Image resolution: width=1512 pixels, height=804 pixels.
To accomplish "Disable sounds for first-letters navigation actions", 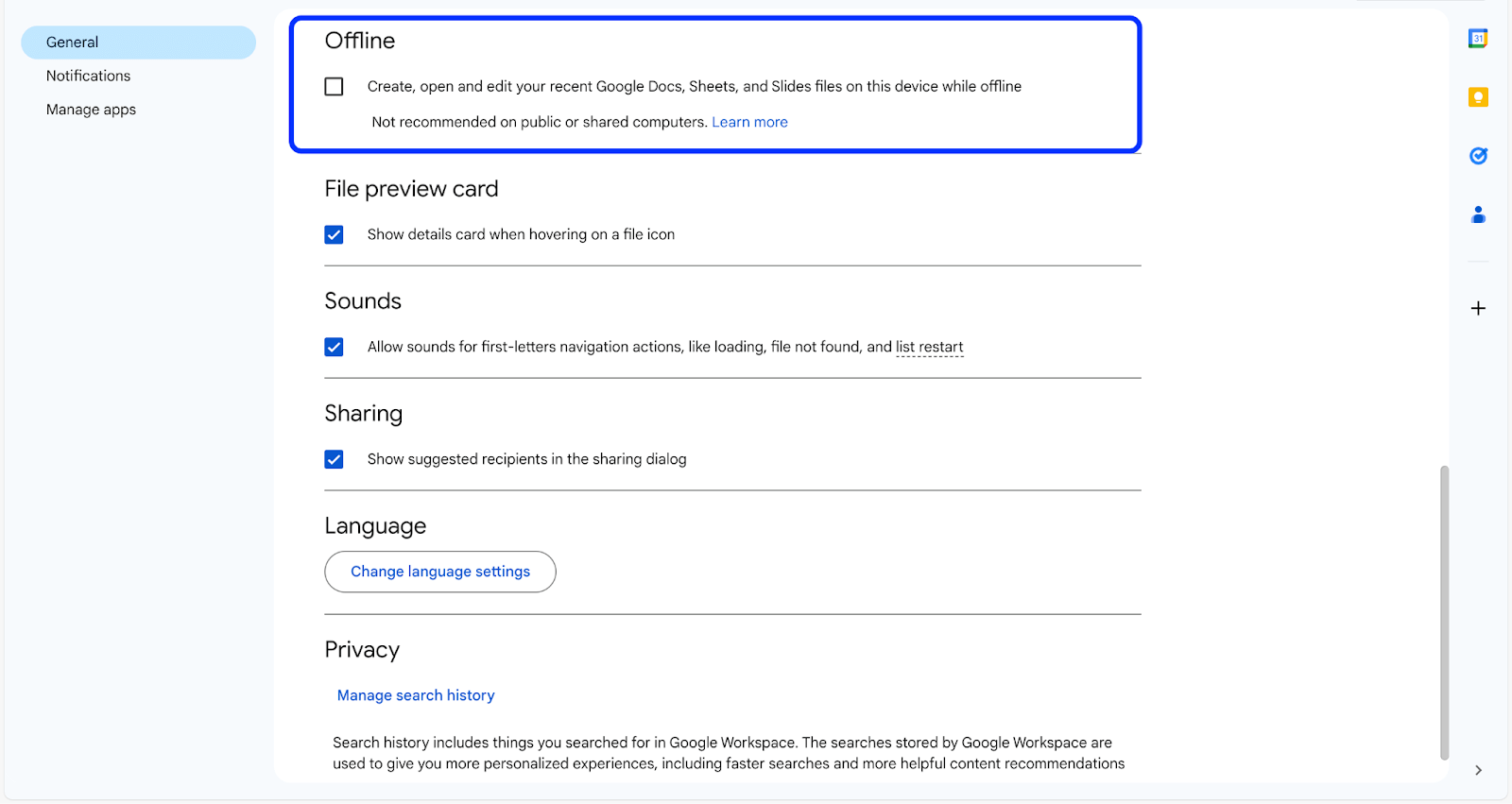I will pos(334,347).
